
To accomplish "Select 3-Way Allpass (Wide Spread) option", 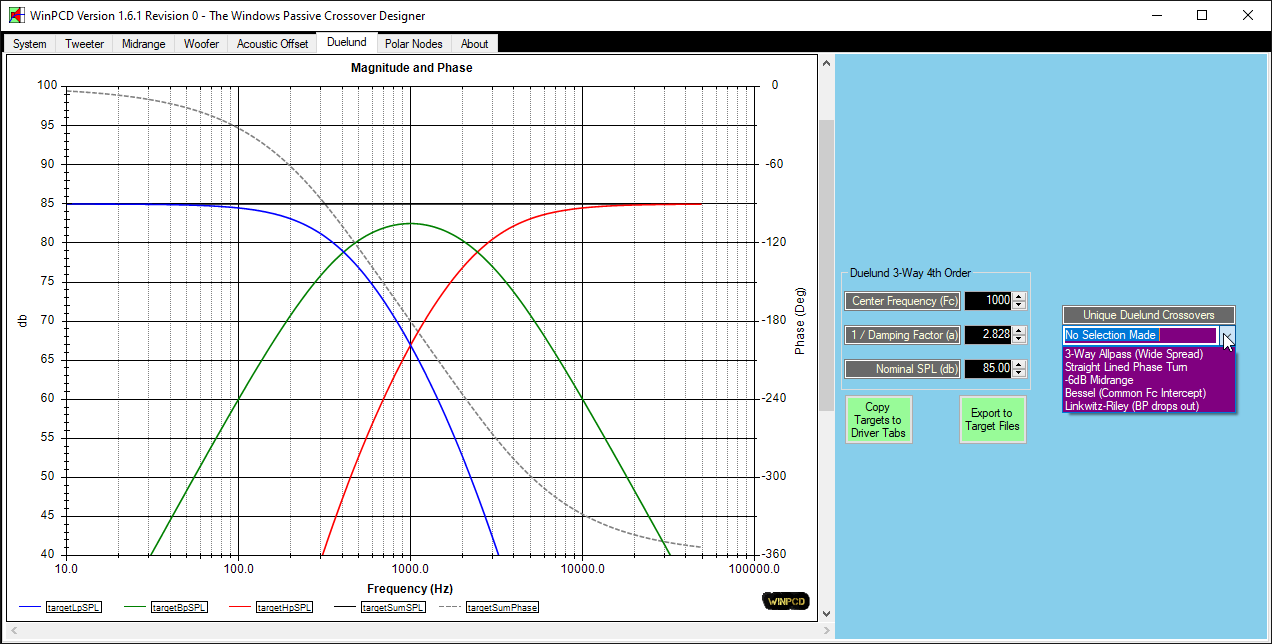I will [x=1133, y=354].
